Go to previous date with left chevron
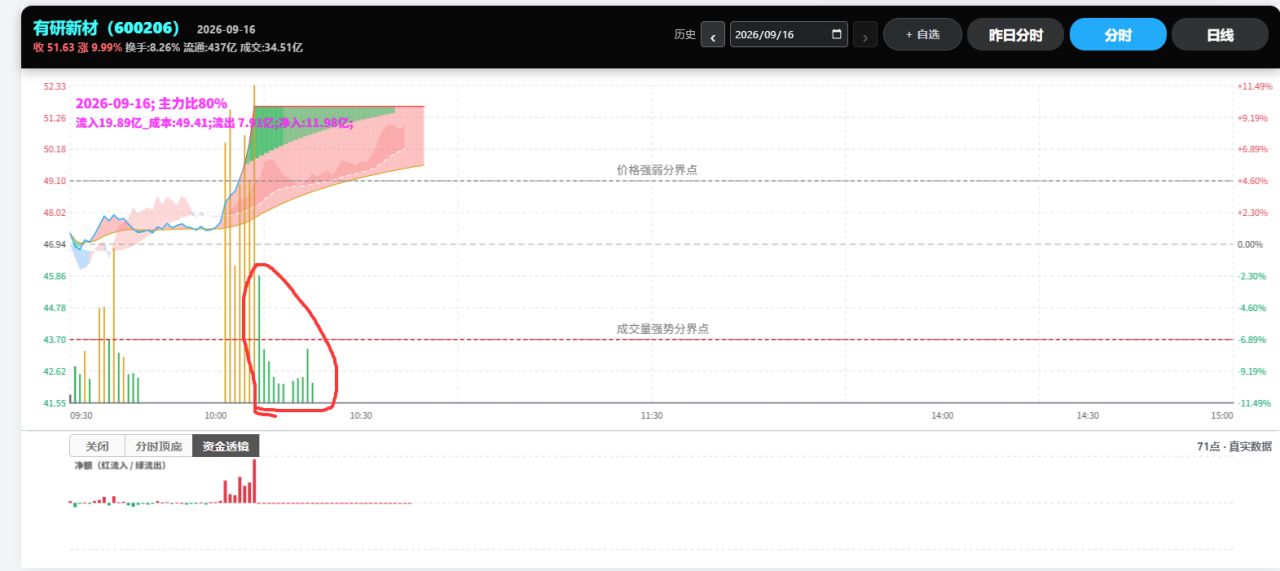 click(x=712, y=35)
